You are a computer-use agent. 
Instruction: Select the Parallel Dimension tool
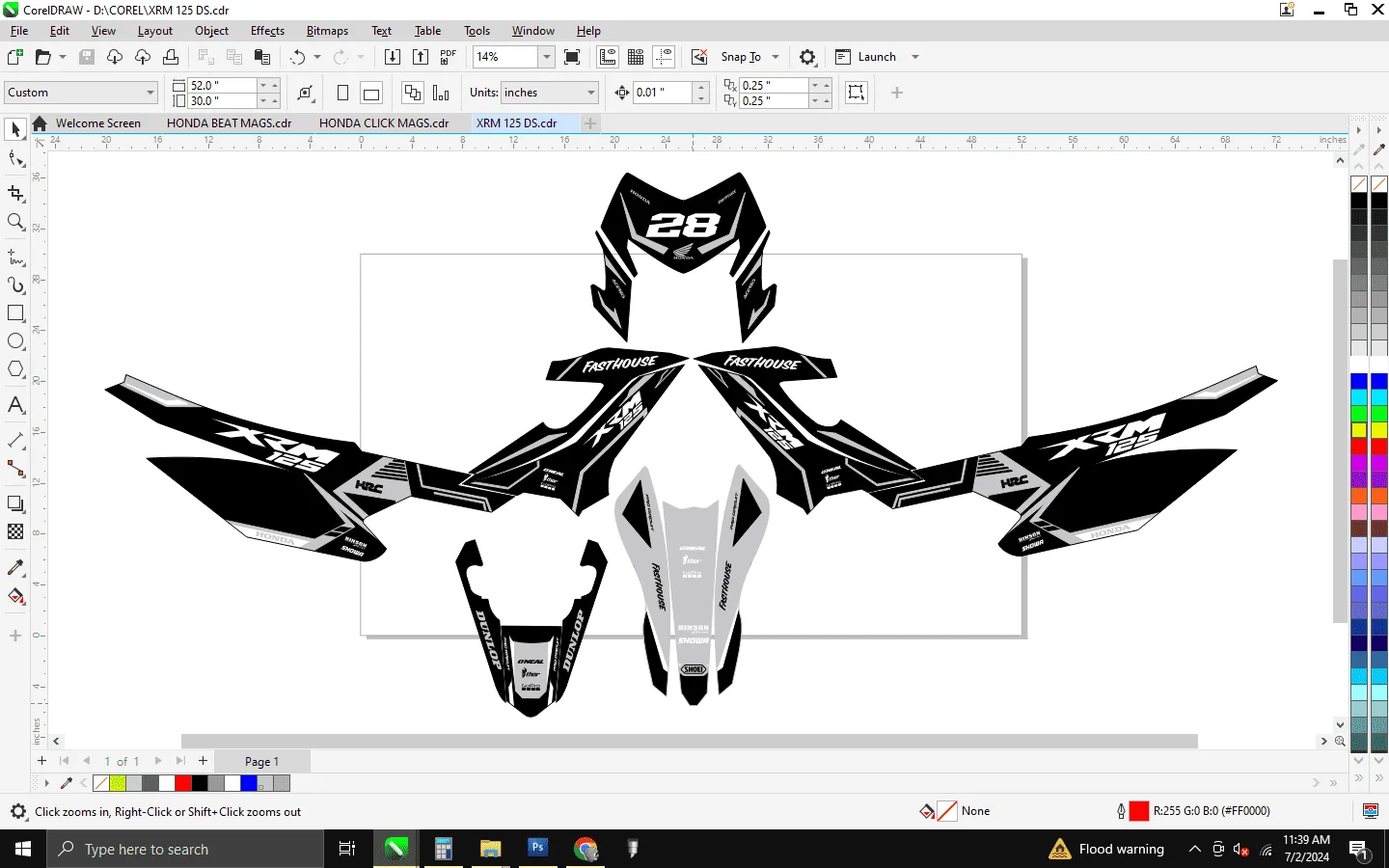click(x=15, y=441)
